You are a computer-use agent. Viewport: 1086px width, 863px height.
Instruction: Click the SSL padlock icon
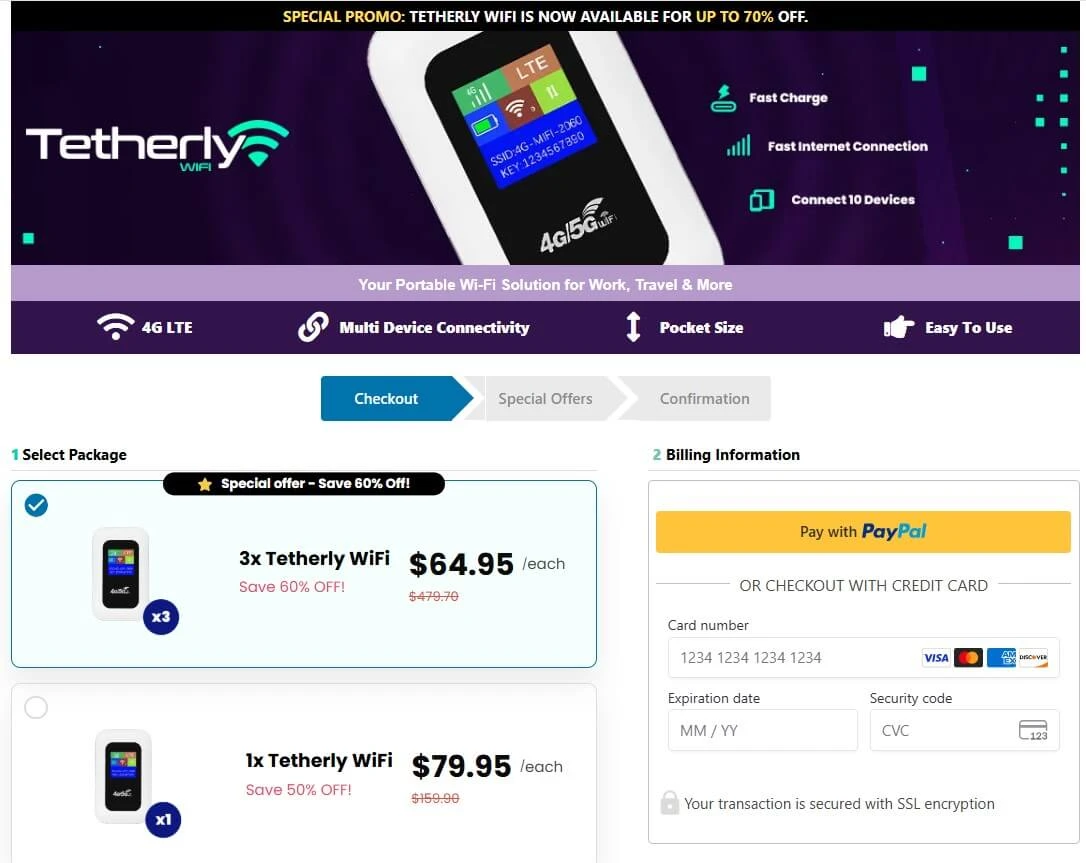point(669,803)
